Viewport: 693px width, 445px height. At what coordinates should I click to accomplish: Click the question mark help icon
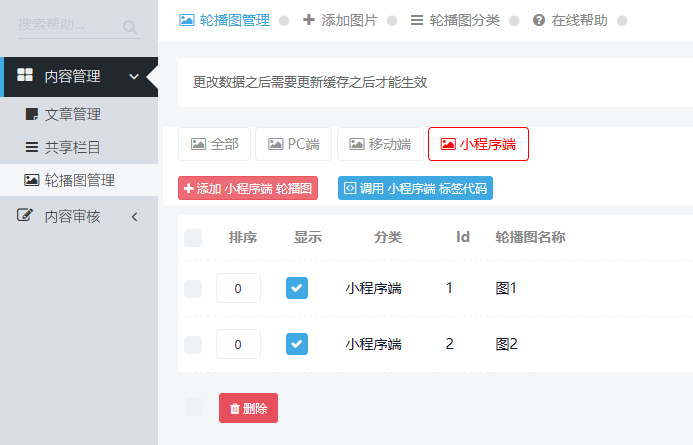(x=539, y=20)
